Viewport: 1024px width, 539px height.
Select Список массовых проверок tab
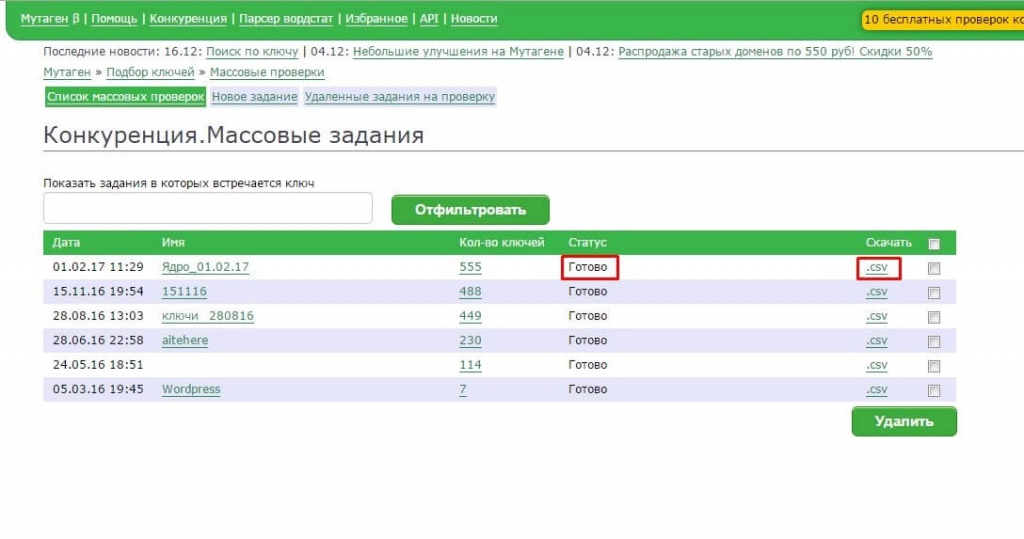click(125, 97)
